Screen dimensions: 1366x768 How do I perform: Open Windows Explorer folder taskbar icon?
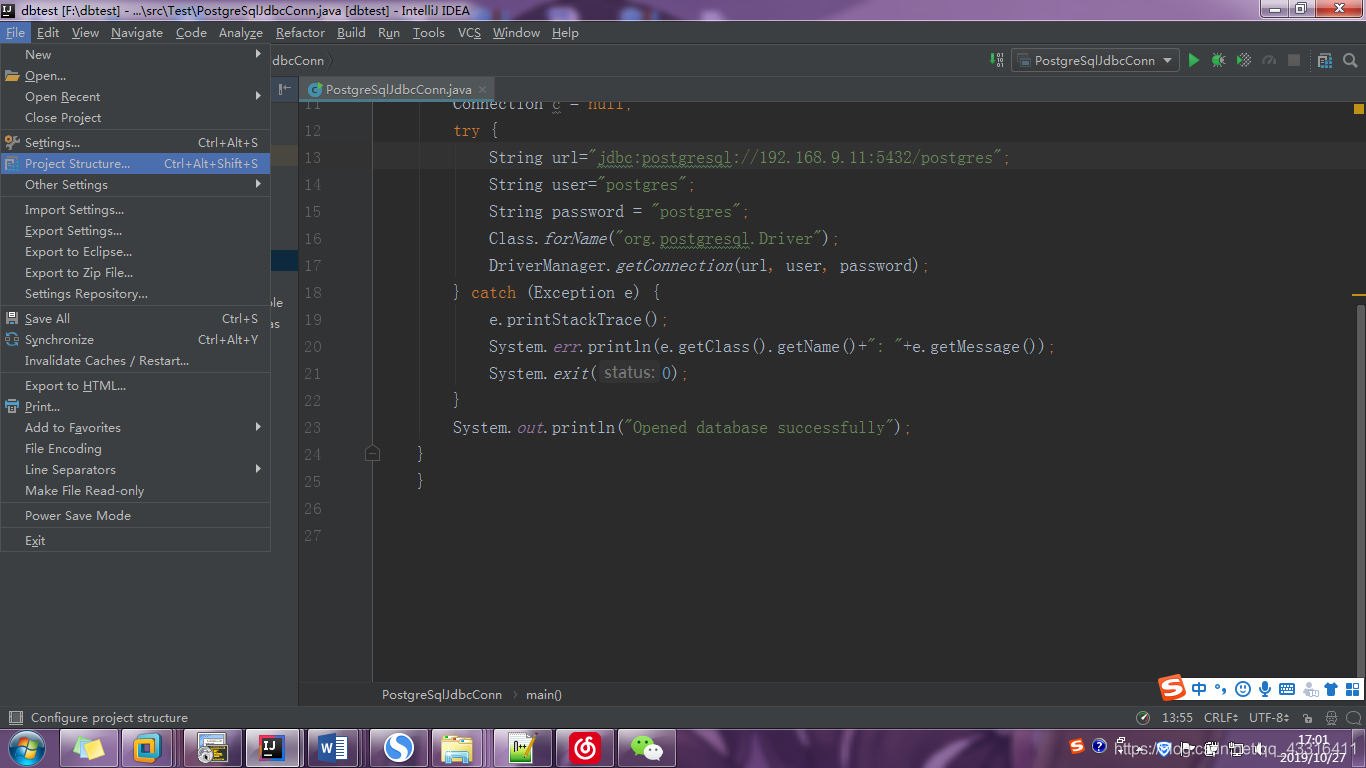[x=459, y=748]
